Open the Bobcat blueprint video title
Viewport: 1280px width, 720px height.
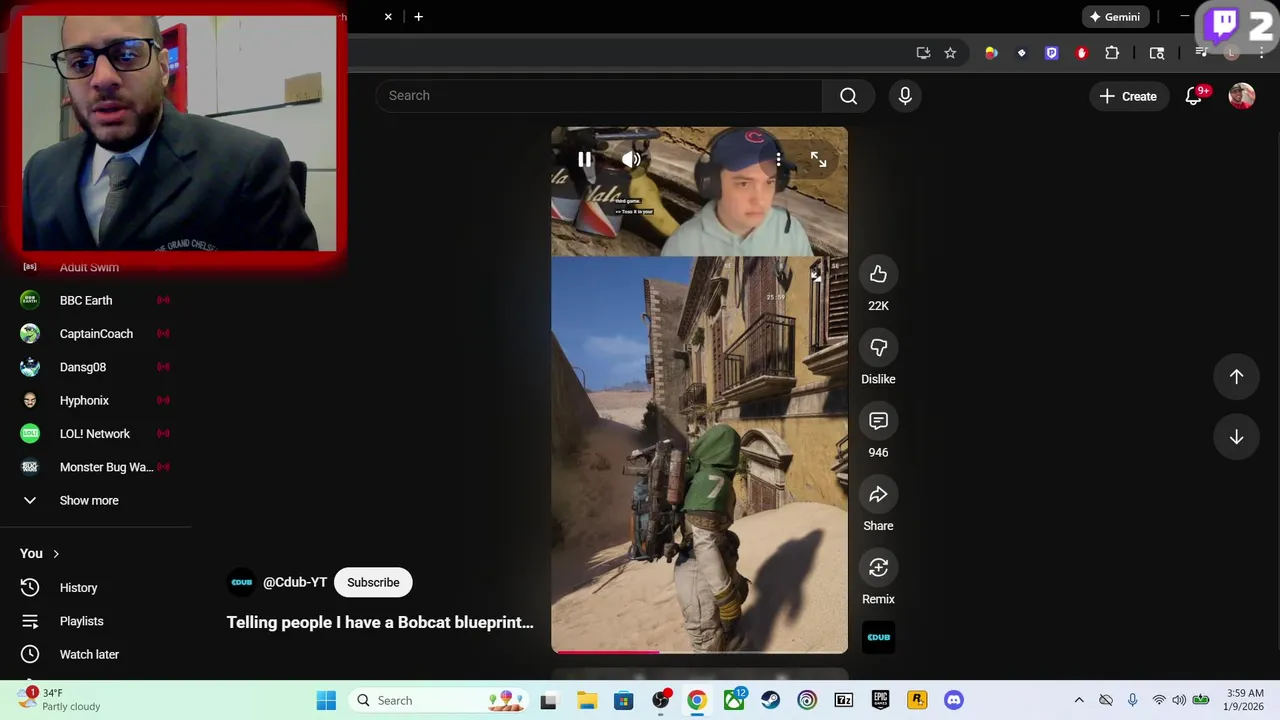point(380,622)
